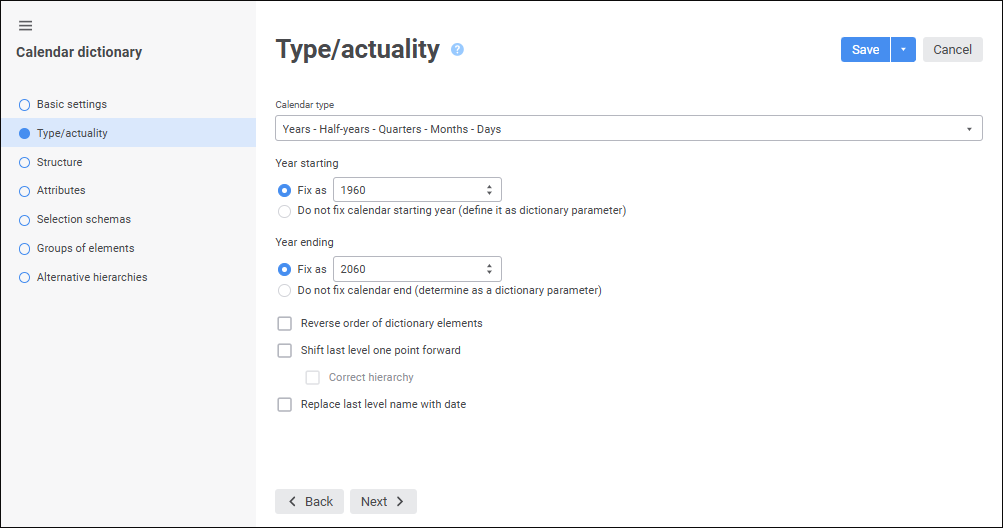
Task: Click the Selection schemas step circle
Action: pyautogui.click(x=24, y=219)
